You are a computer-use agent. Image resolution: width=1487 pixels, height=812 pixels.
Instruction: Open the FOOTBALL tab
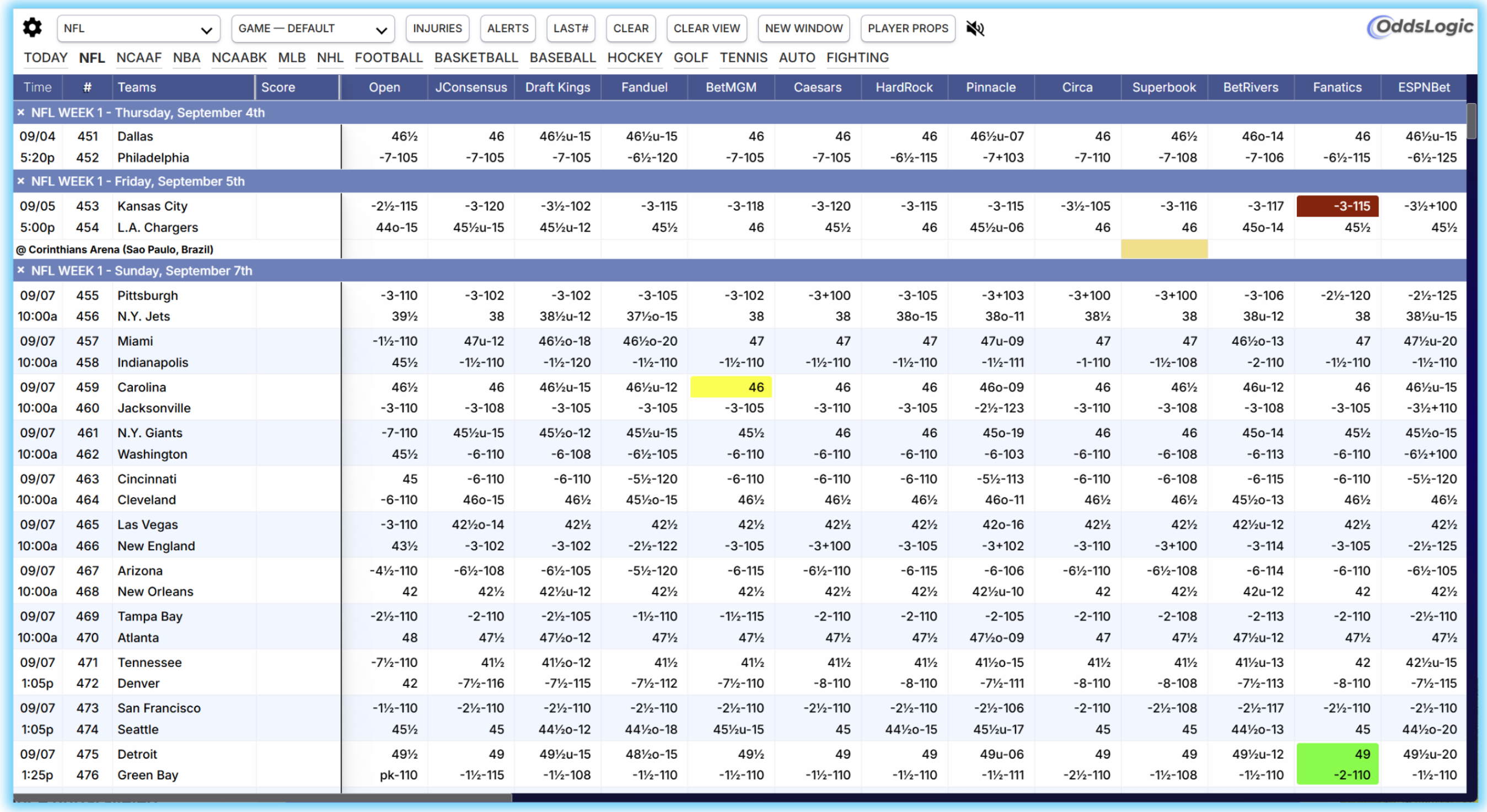coord(389,58)
